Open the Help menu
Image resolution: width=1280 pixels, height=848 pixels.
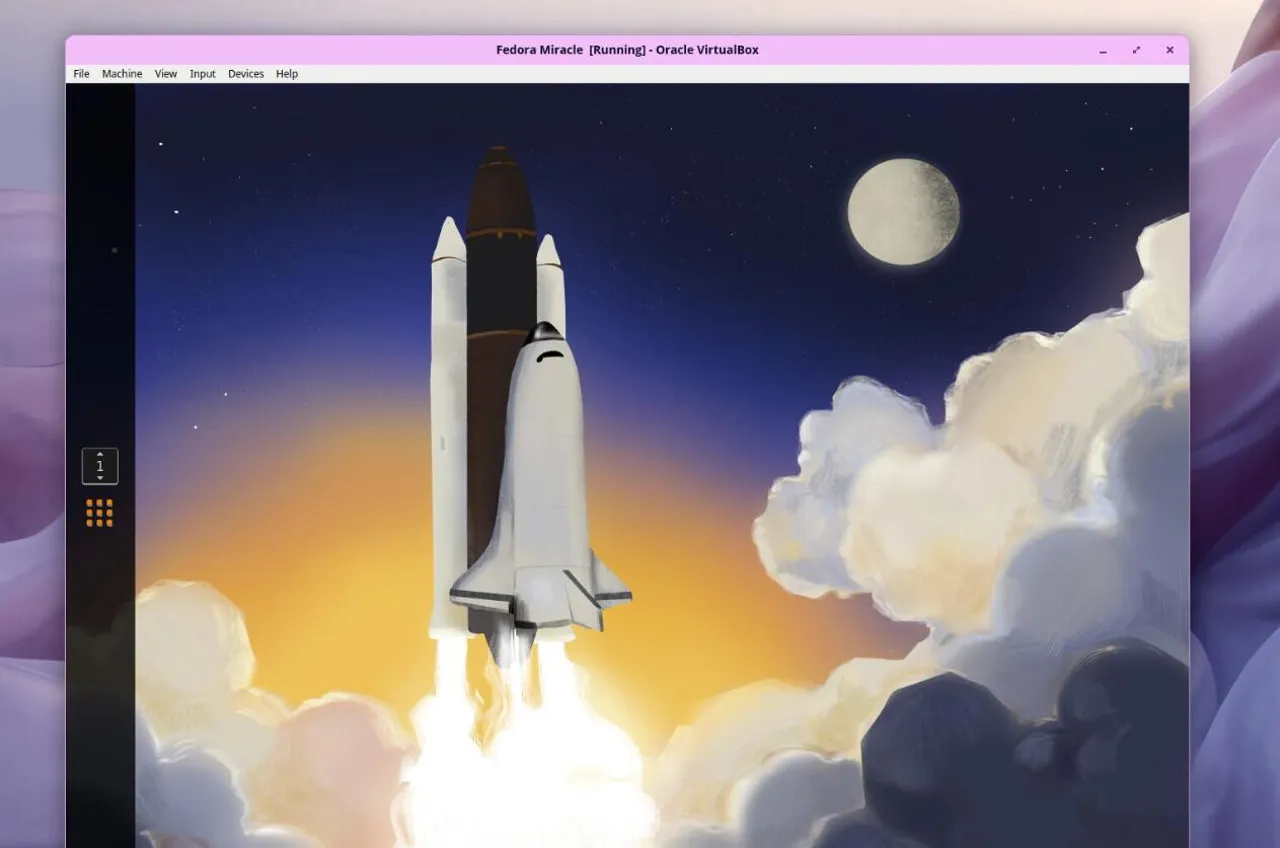tap(287, 74)
